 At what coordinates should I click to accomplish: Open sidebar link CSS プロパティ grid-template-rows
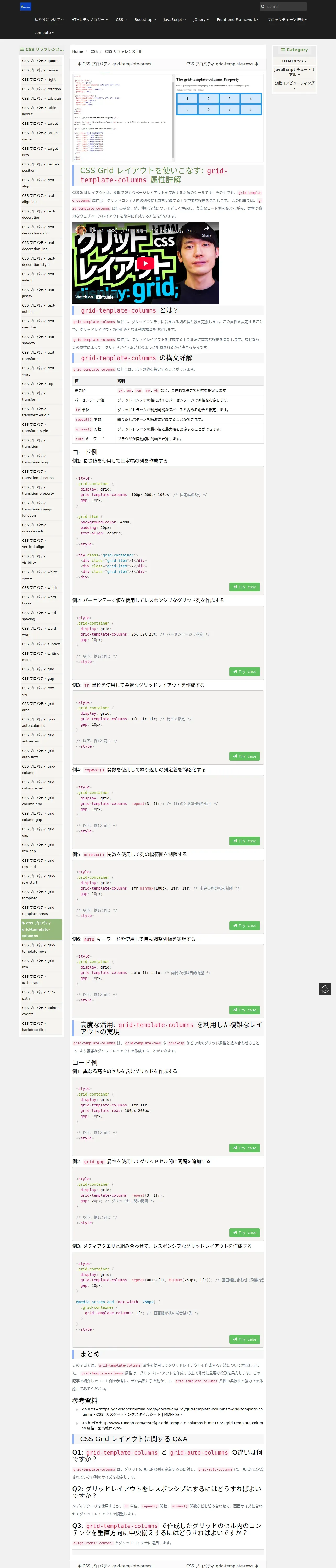click(41, 948)
